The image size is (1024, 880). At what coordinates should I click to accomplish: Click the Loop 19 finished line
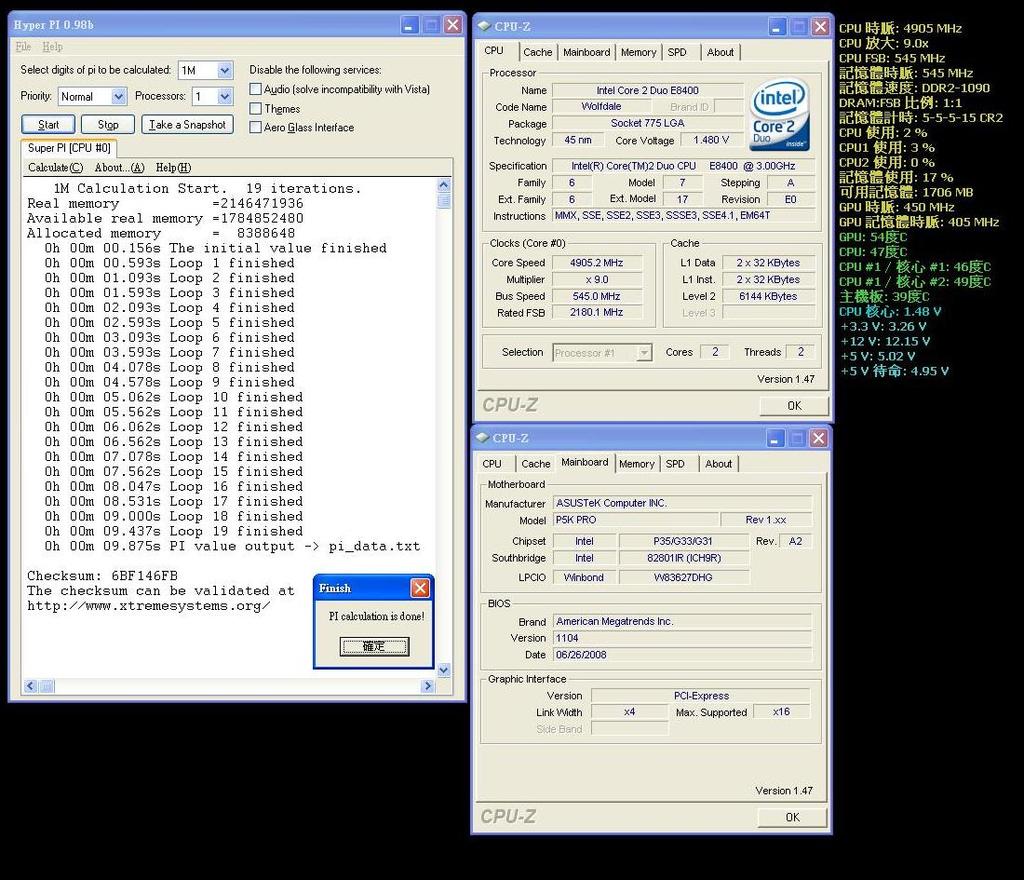point(174,531)
